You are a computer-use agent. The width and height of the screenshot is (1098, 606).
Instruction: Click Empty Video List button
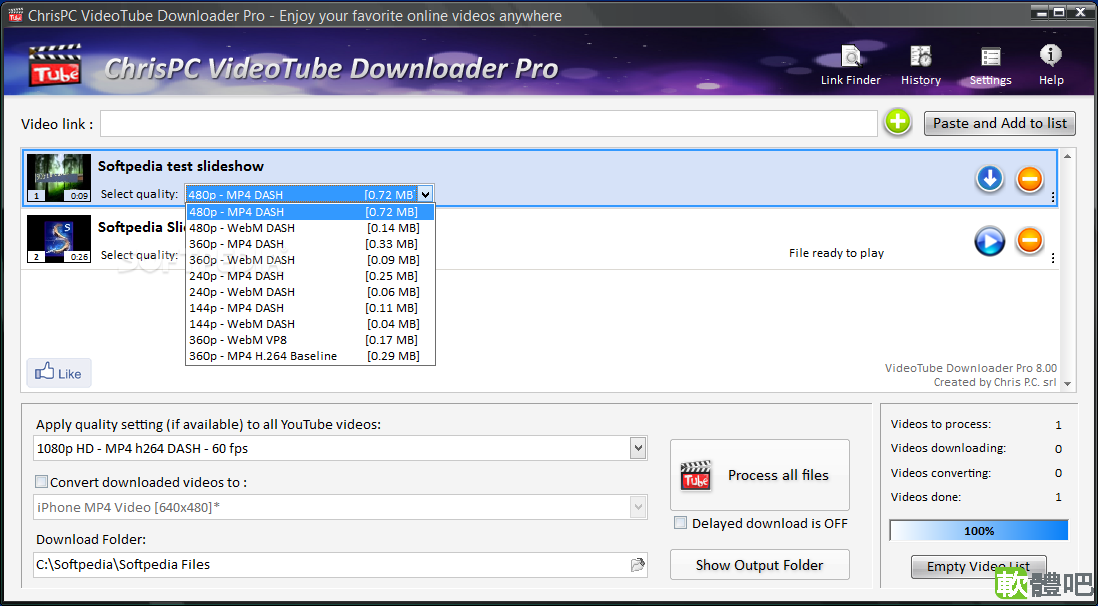pyautogui.click(x=978, y=566)
